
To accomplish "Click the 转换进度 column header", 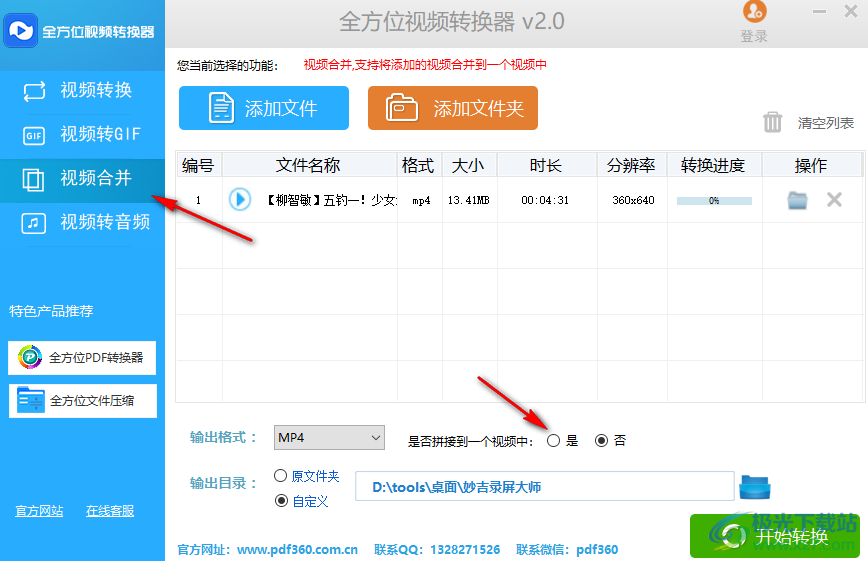I will click(714, 165).
